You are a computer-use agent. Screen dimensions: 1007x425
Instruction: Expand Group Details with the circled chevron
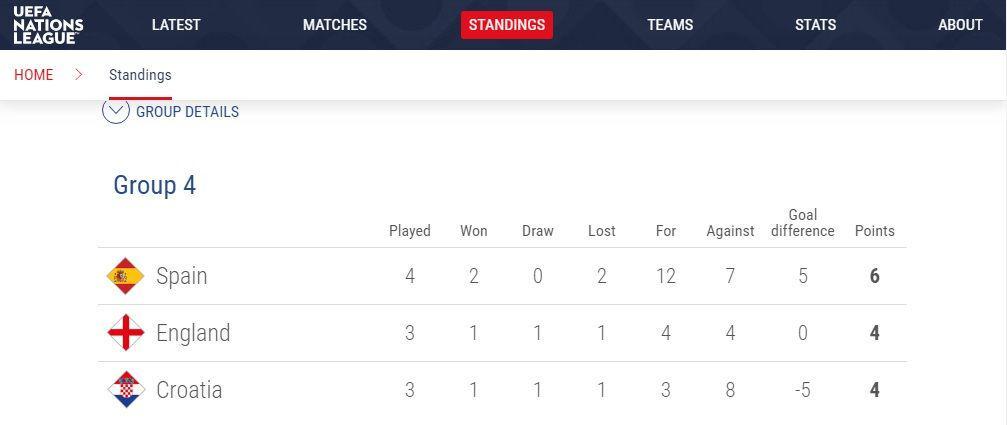pos(116,111)
